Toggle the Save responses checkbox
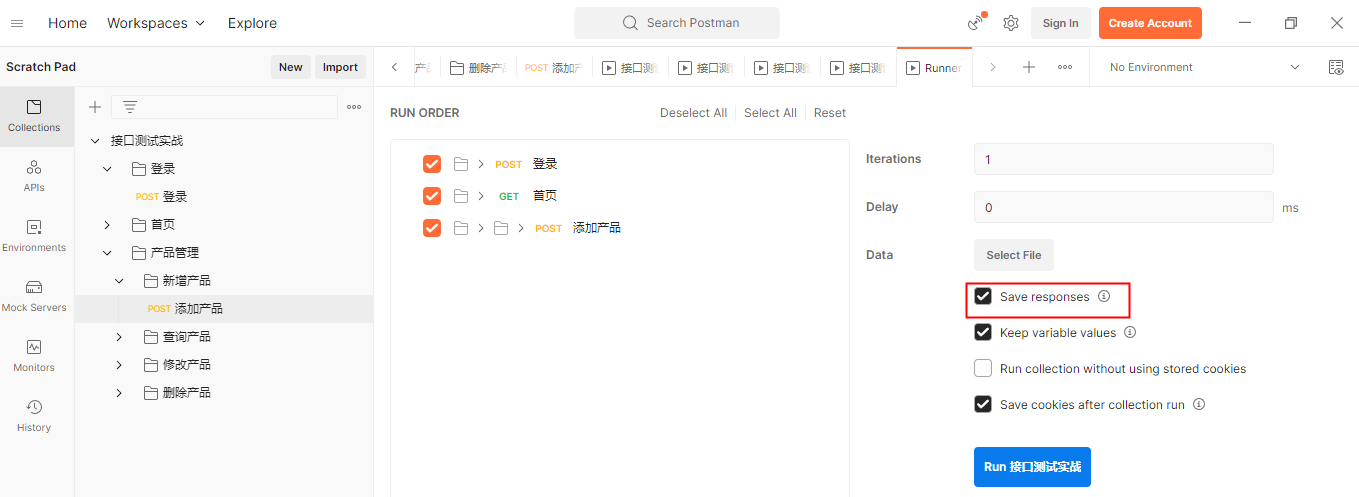 pyautogui.click(x=983, y=297)
